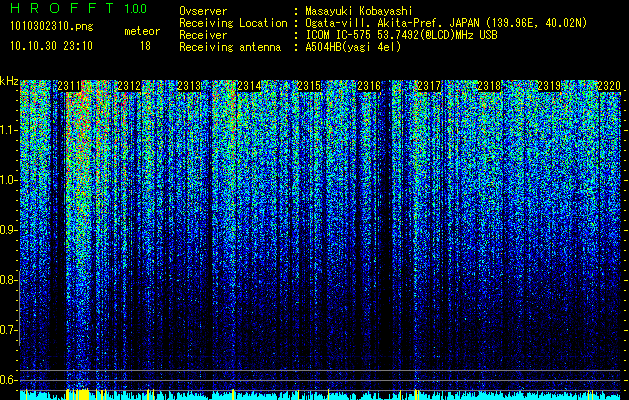Click the 2314 time marker
Viewport: 629px width, 400px height.
tap(249, 86)
